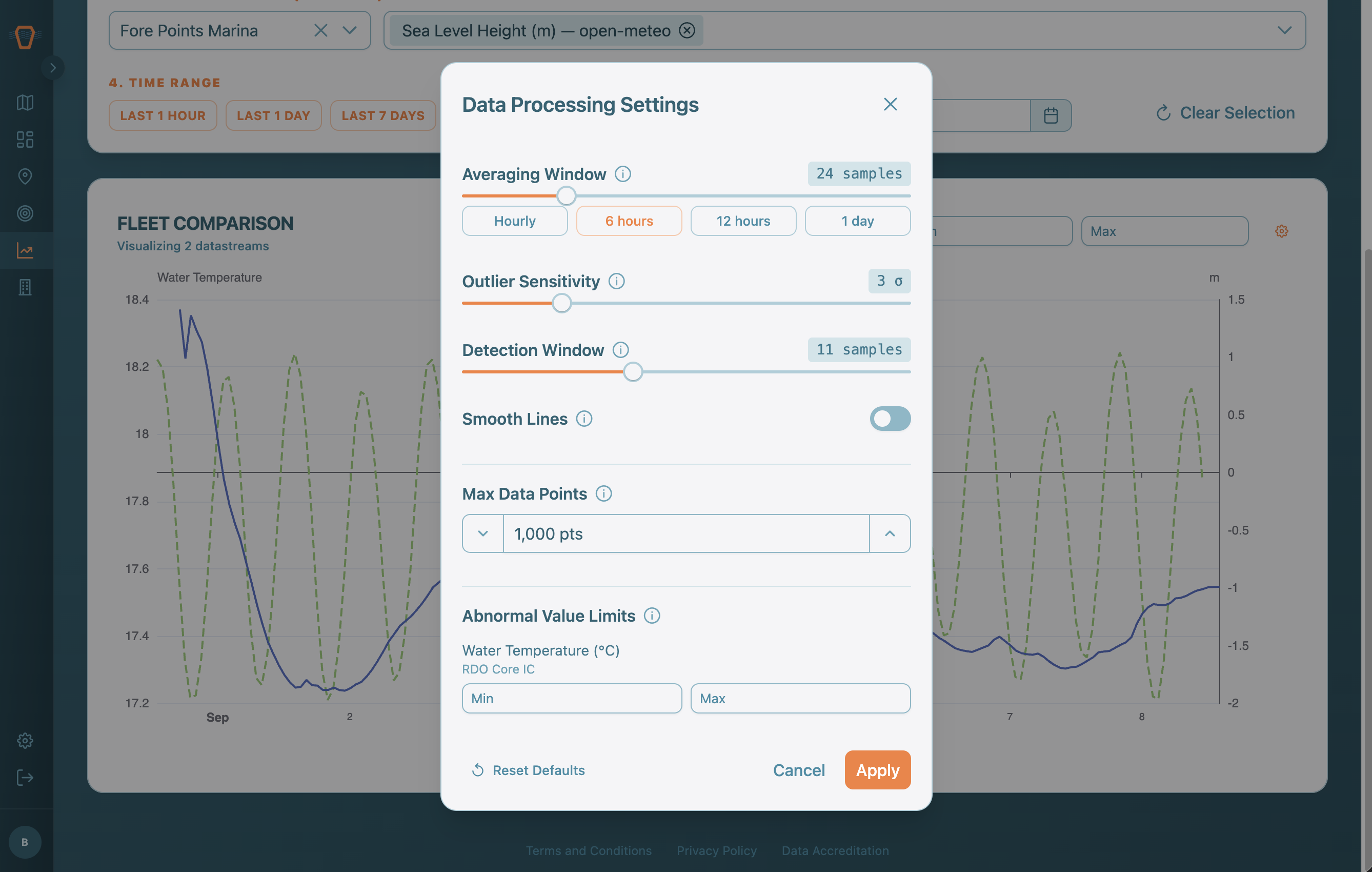This screenshot has height=872, width=1372.
Task: Click the Averaging Window slider handle
Action: (x=566, y=196)
